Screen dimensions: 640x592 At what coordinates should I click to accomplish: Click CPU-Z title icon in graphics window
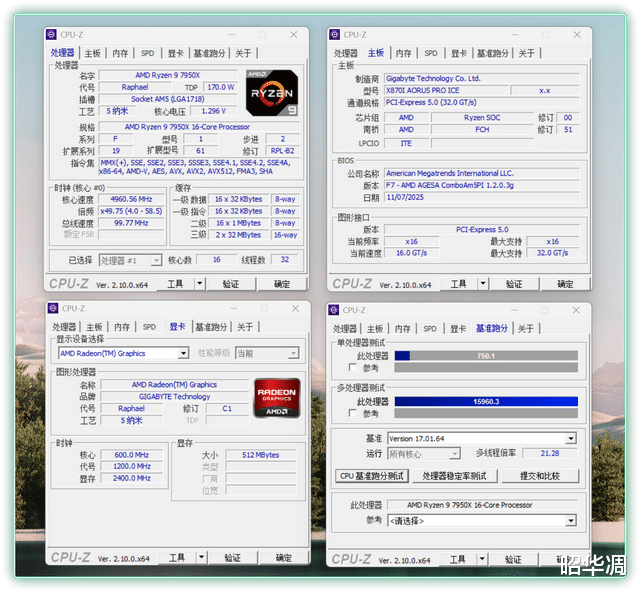53,309
